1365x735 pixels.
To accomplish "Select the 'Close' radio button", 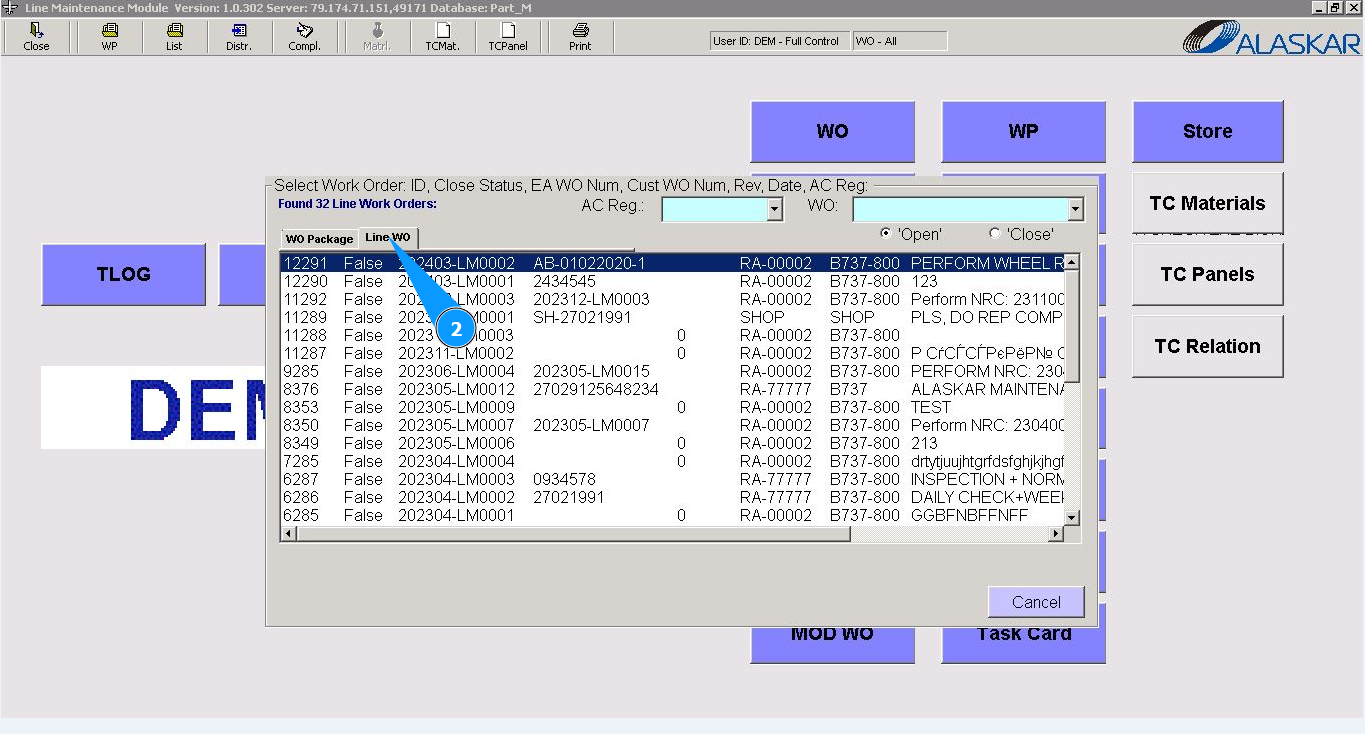I will [x=994, y=233].
